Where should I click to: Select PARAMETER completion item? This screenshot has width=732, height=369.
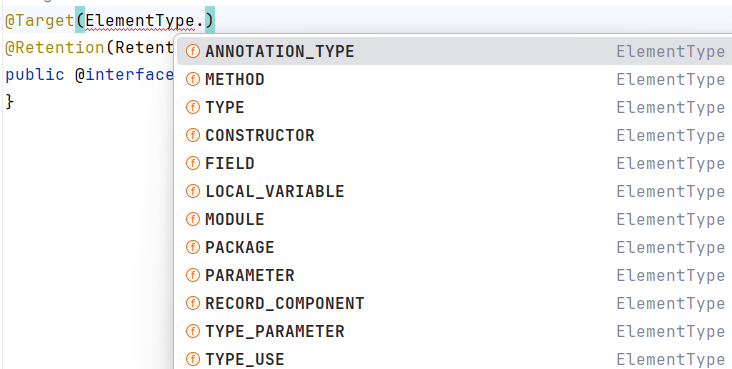[x=454, y=276]
